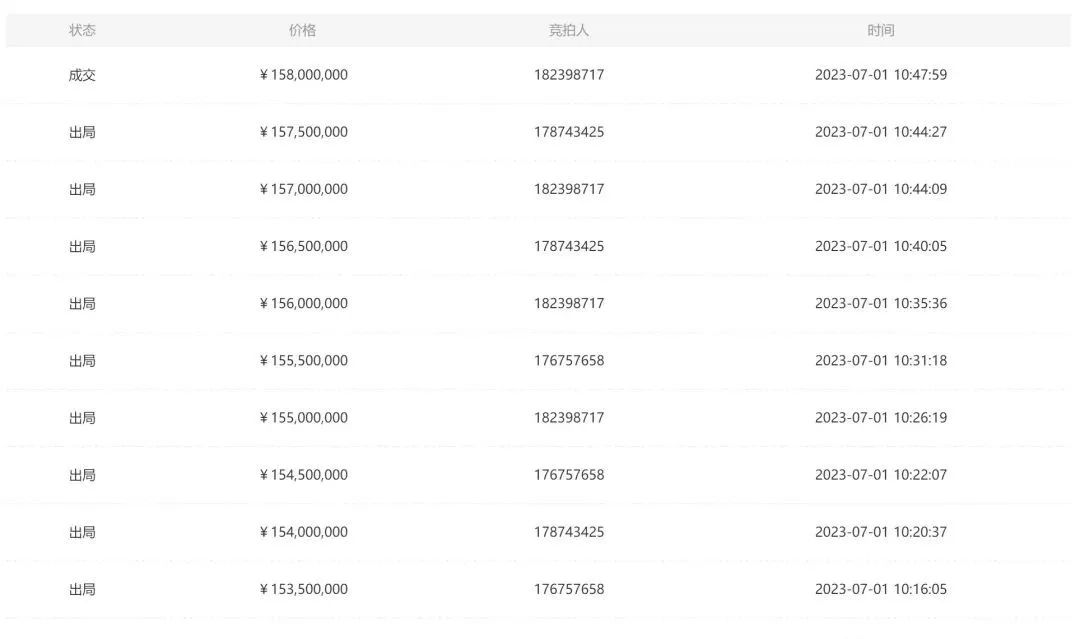
Task: Click the ¥157,500,000 bid price
Action: 303,132
